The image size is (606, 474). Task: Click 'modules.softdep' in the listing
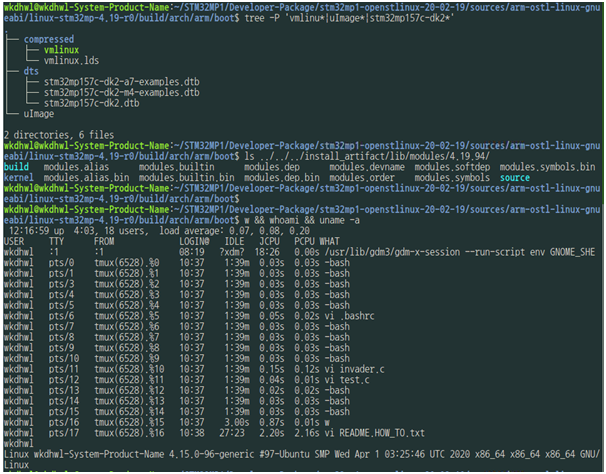point(452,167)
